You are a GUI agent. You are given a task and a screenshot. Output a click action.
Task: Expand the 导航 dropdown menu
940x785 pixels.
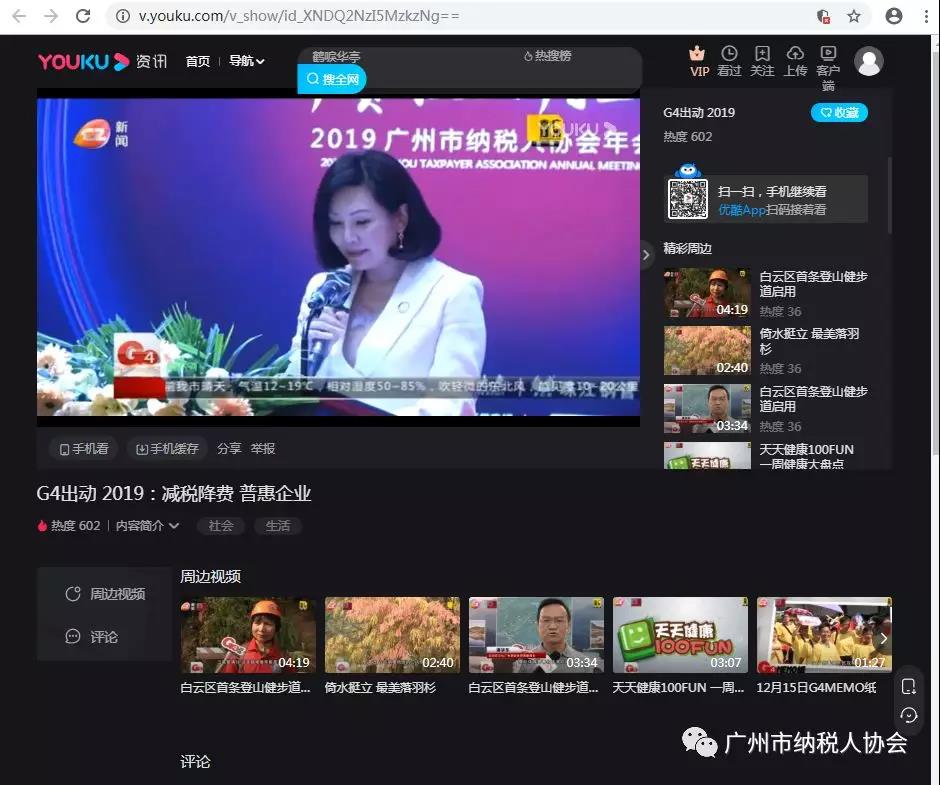pos(246,61)
